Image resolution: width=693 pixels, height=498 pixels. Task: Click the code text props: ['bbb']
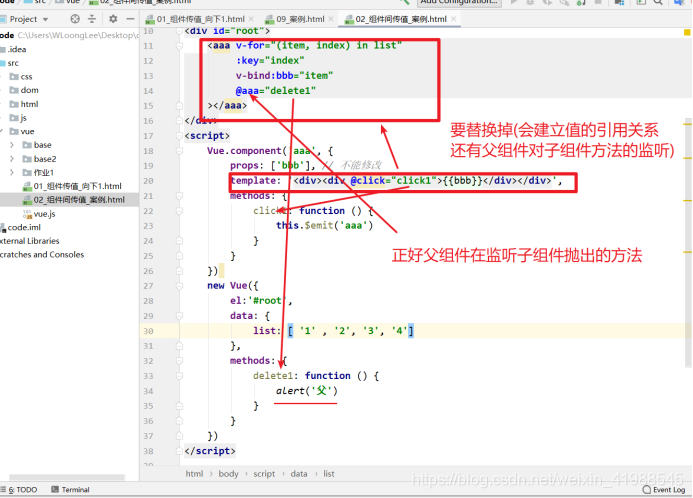(x=273, y=166)
